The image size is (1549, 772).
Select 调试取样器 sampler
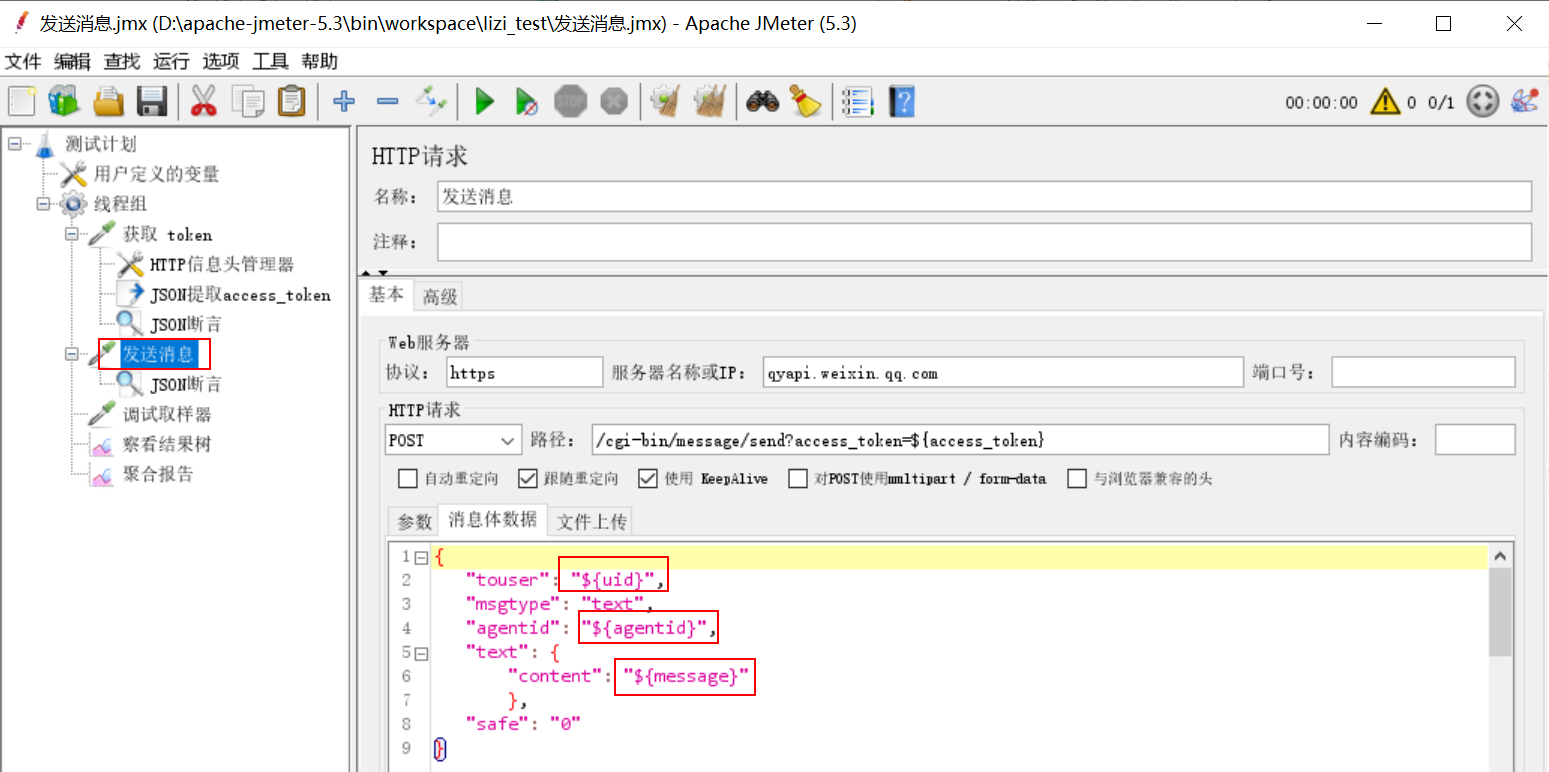167,414
